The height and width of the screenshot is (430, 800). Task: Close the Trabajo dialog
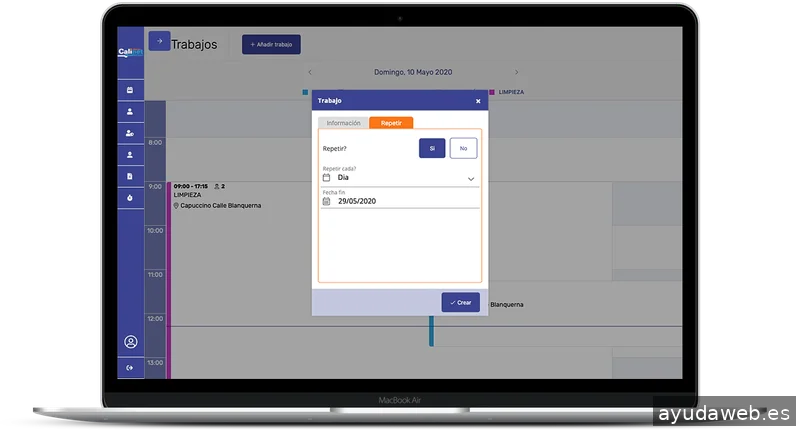[x=478, y=101]
